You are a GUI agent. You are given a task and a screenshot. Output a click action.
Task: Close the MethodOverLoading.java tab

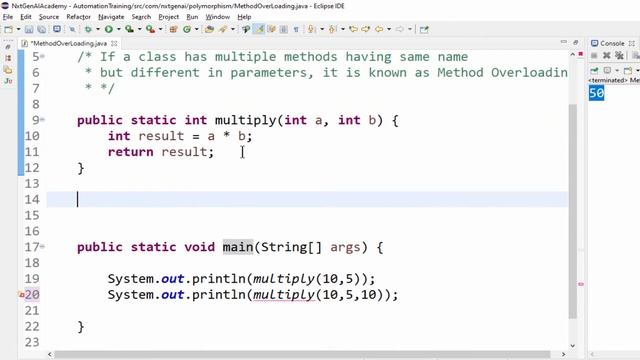pyautogui.click(x=114, y=43)
